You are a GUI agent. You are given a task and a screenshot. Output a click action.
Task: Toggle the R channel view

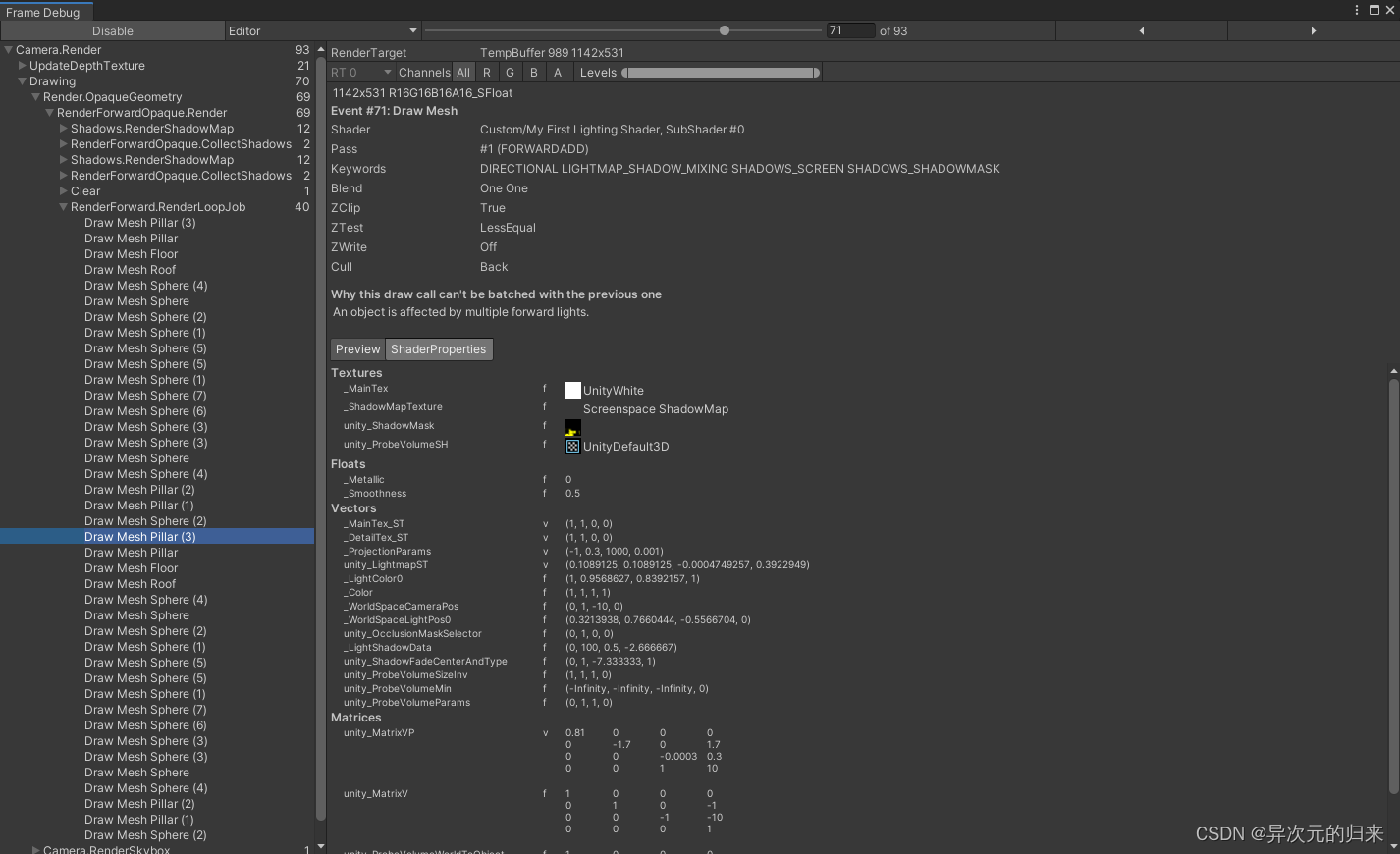[x=487, y=73]
